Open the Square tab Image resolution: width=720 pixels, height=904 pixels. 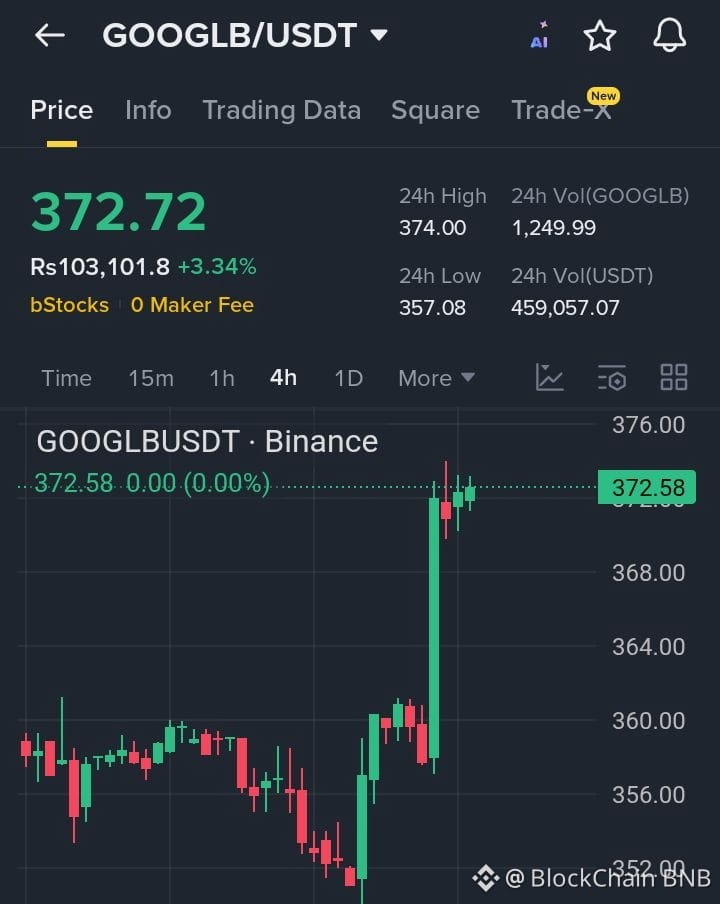(x=435, y=110)
